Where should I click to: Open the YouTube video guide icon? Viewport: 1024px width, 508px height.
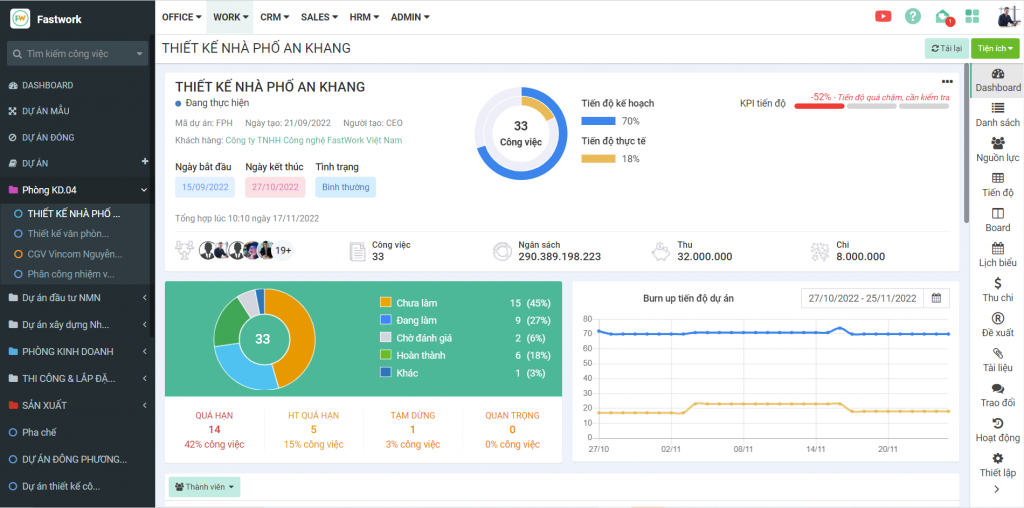click(x=883, y=16)
